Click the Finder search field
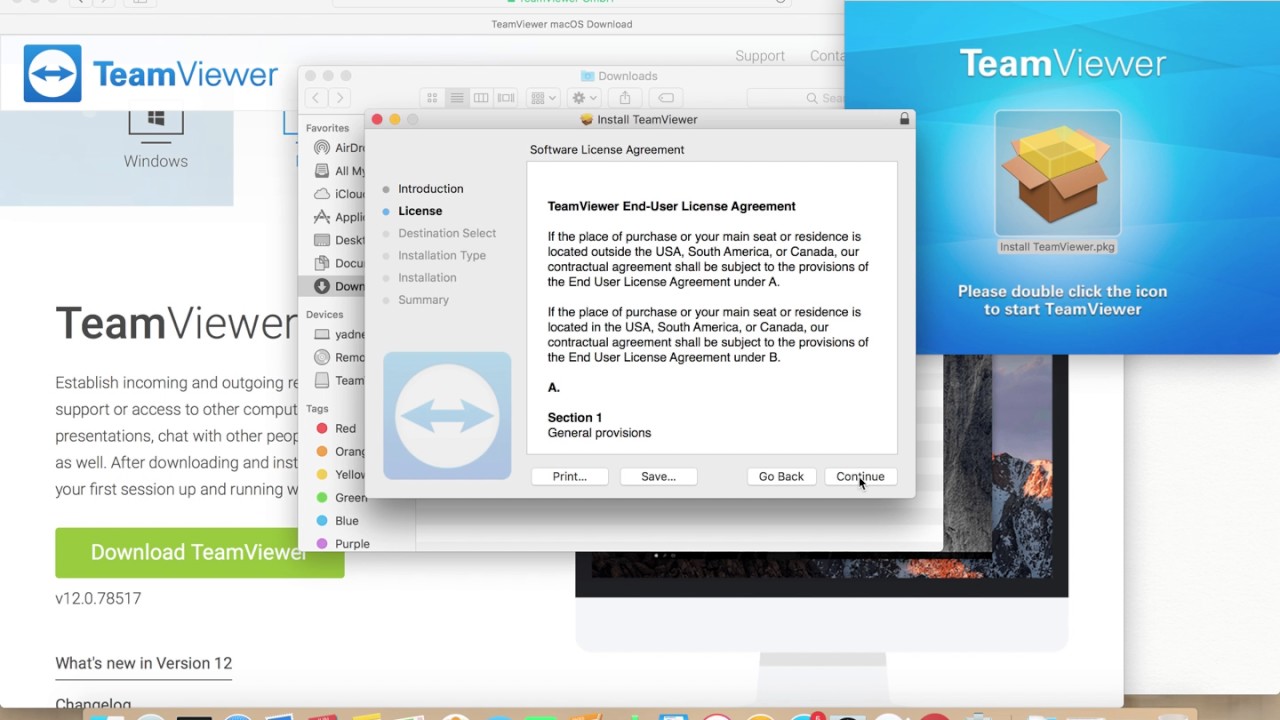Viewport: 1280px width, 720px height. click(x=797, y=98)
